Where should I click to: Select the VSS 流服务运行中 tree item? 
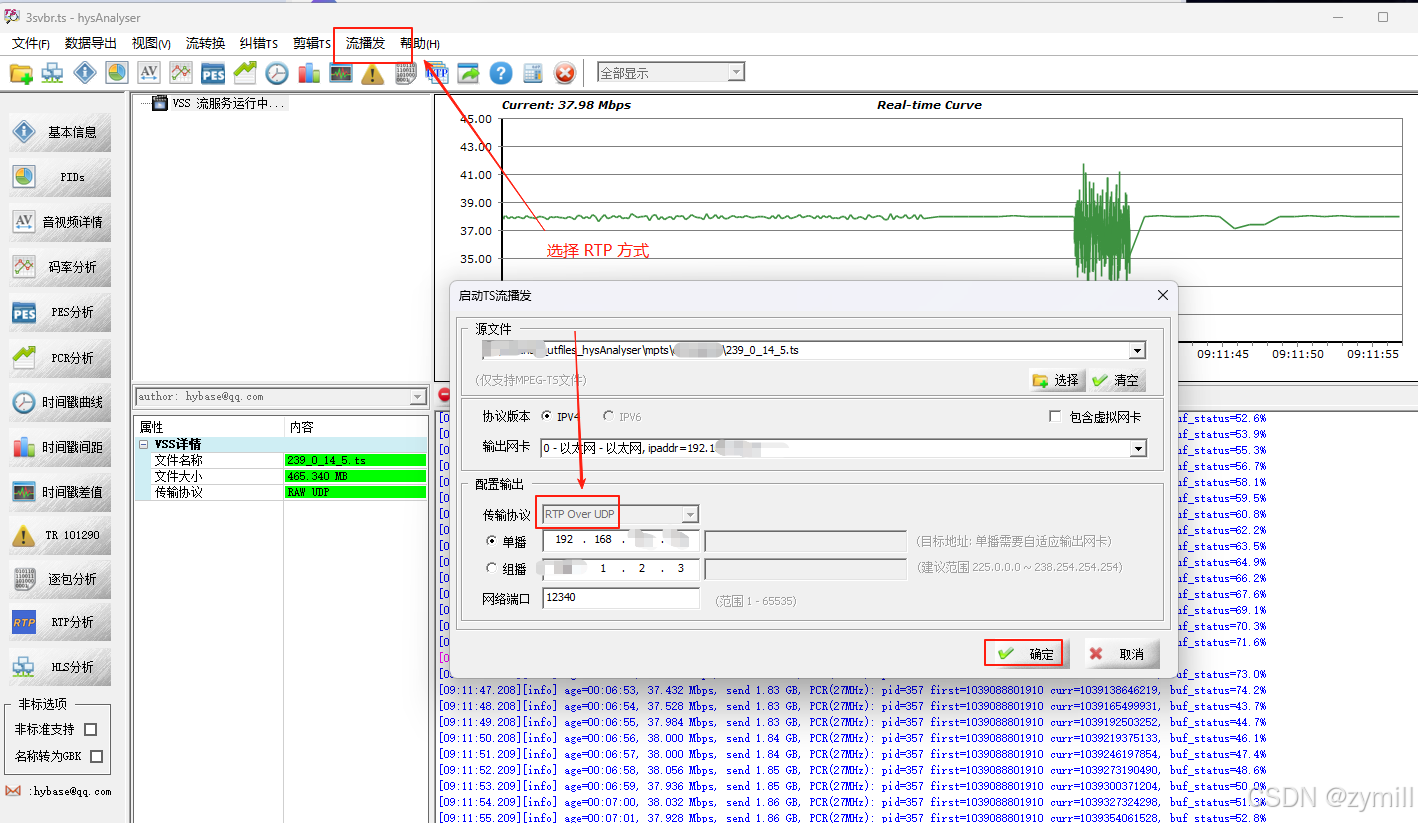[219, 103]
